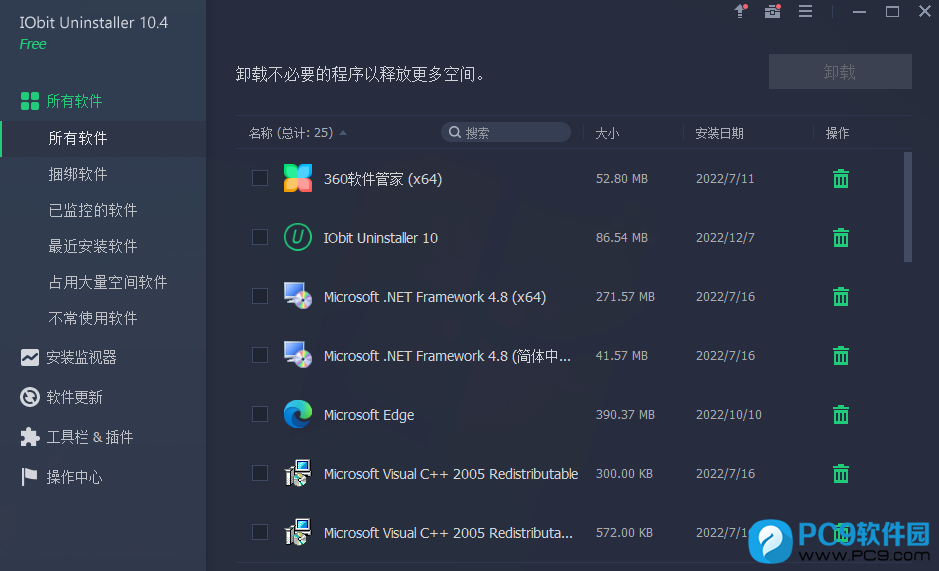Click the 2022/10/10 install date

(729, 415)
